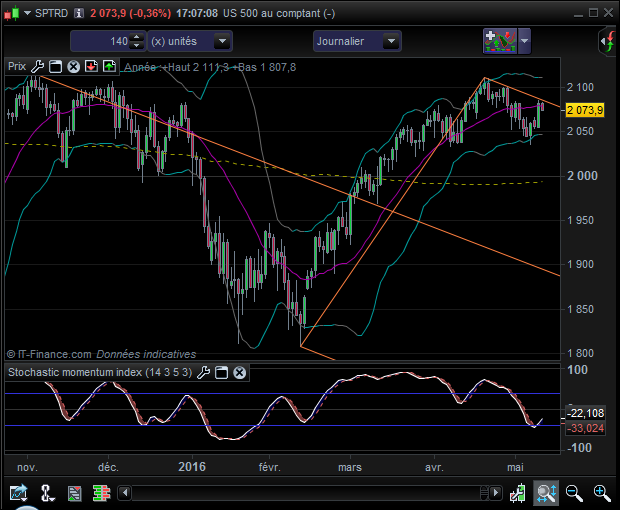
Task: Click the red down arrow icon in Prix panel
Action: 91,66
